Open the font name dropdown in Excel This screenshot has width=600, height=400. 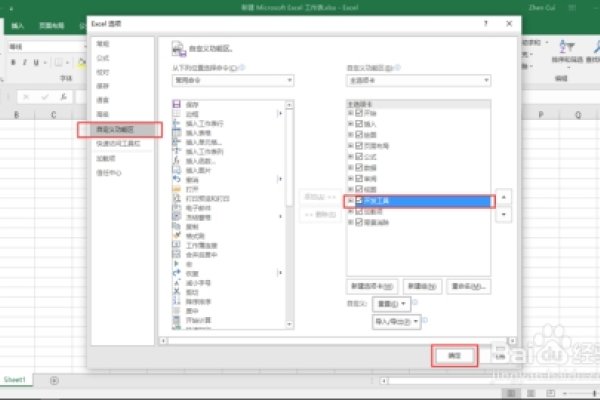coord(86,47)
